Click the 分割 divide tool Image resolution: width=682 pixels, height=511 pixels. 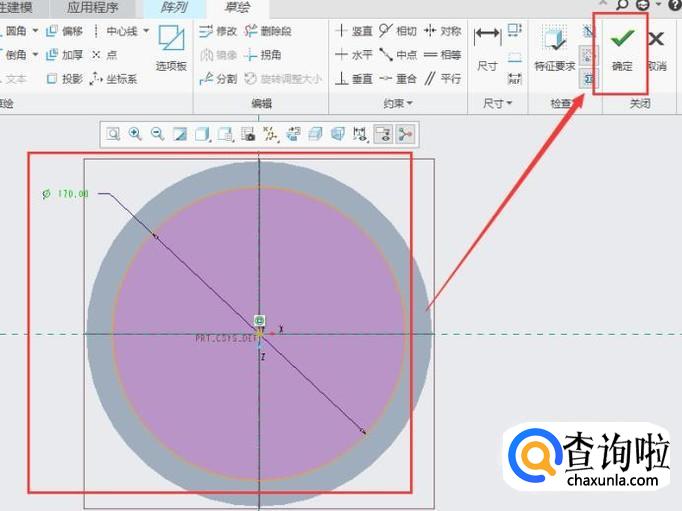coord(218,79)
